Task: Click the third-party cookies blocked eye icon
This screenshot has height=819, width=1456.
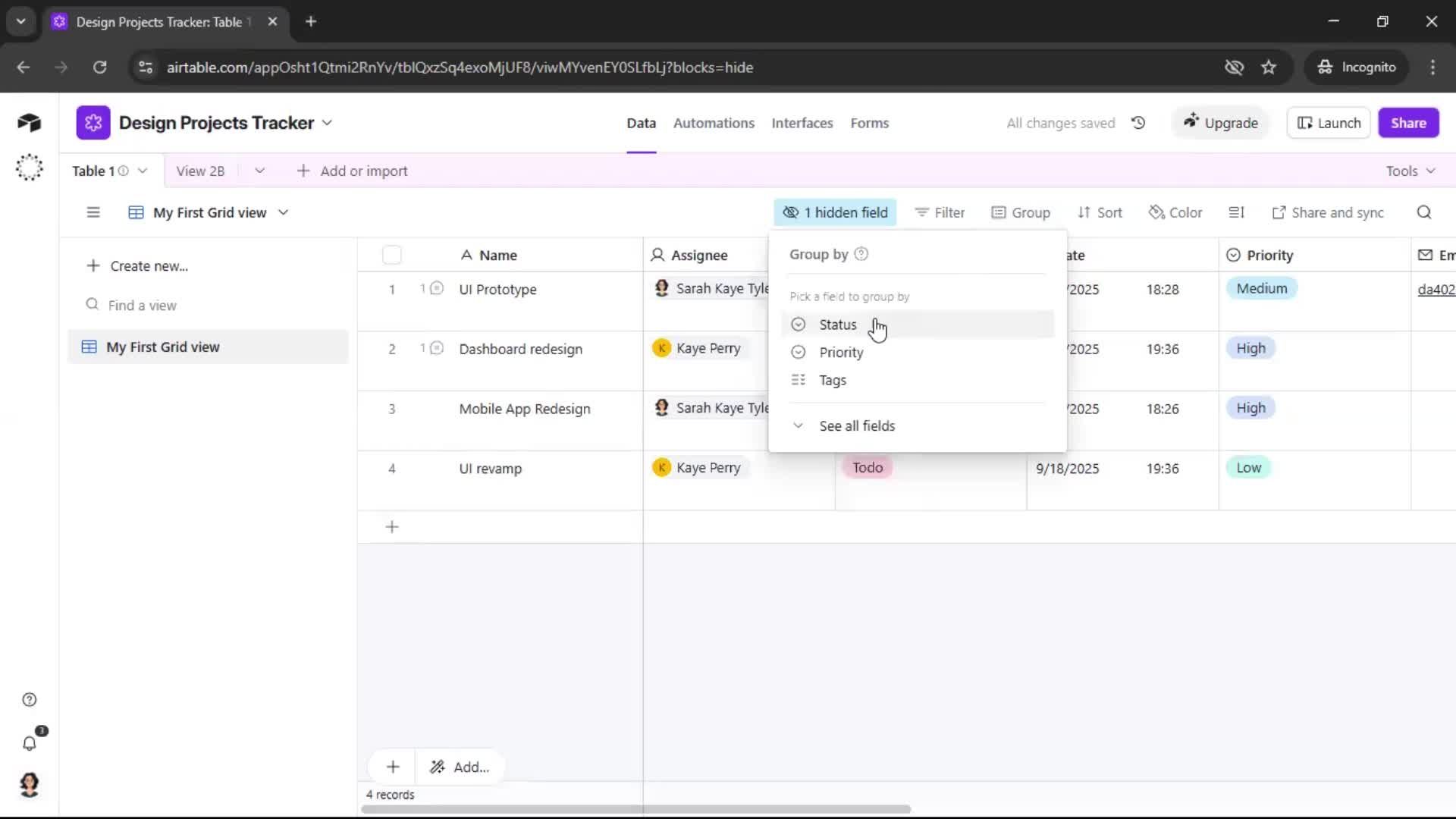Action: (x=1234, y=67)
